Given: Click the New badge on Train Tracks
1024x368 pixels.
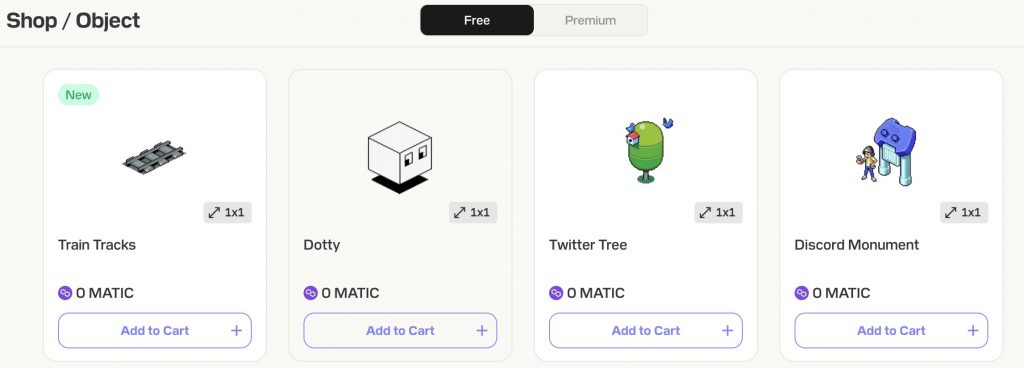Looking at the screenshot, I should click(78, 95).
